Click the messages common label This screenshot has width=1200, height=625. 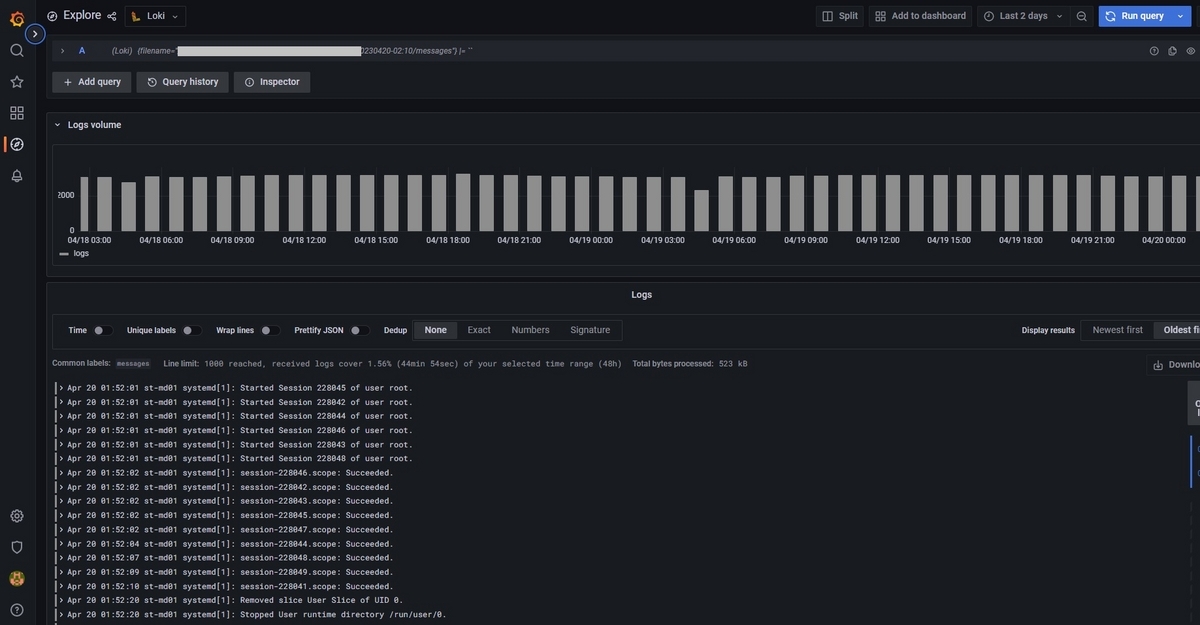pyautogui.click(x=133, y=364)
